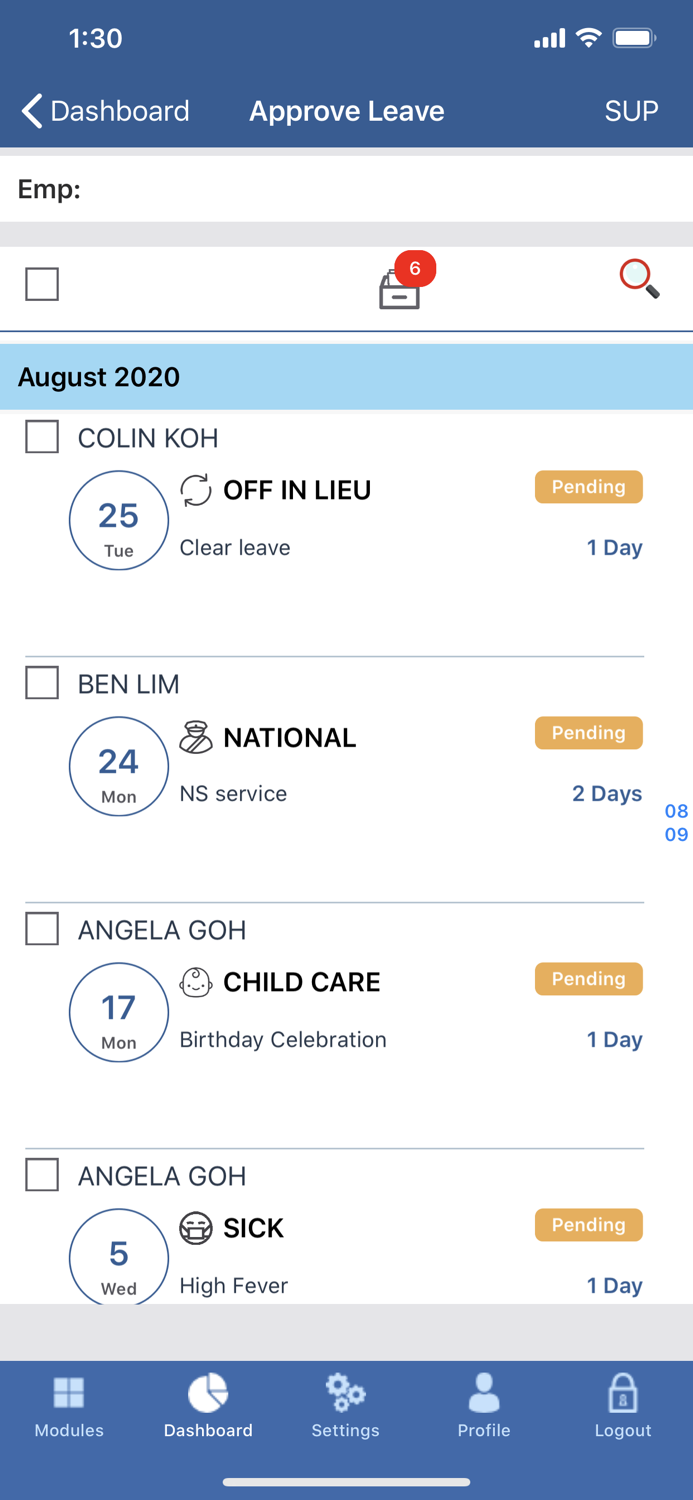
Task: Click the Child Care baby face icon
Action: [x=196, y=983]
